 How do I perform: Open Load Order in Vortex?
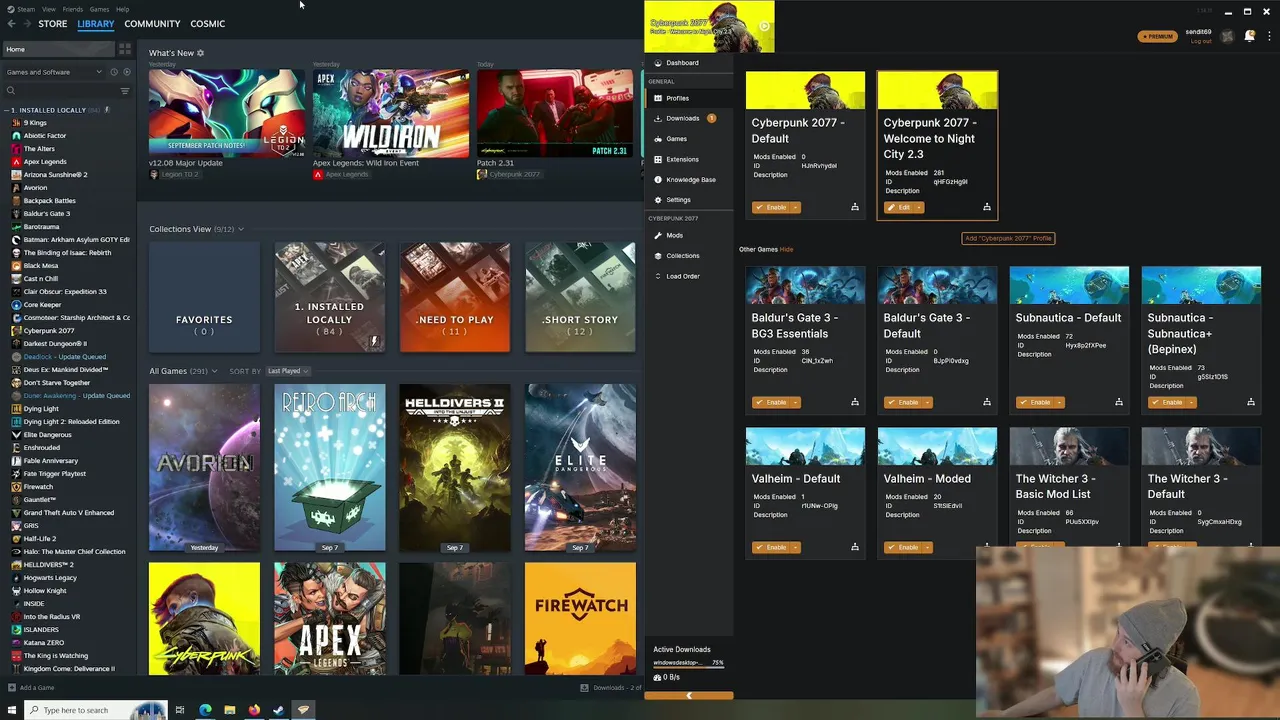pyautogui.click(x=689, y=276)
